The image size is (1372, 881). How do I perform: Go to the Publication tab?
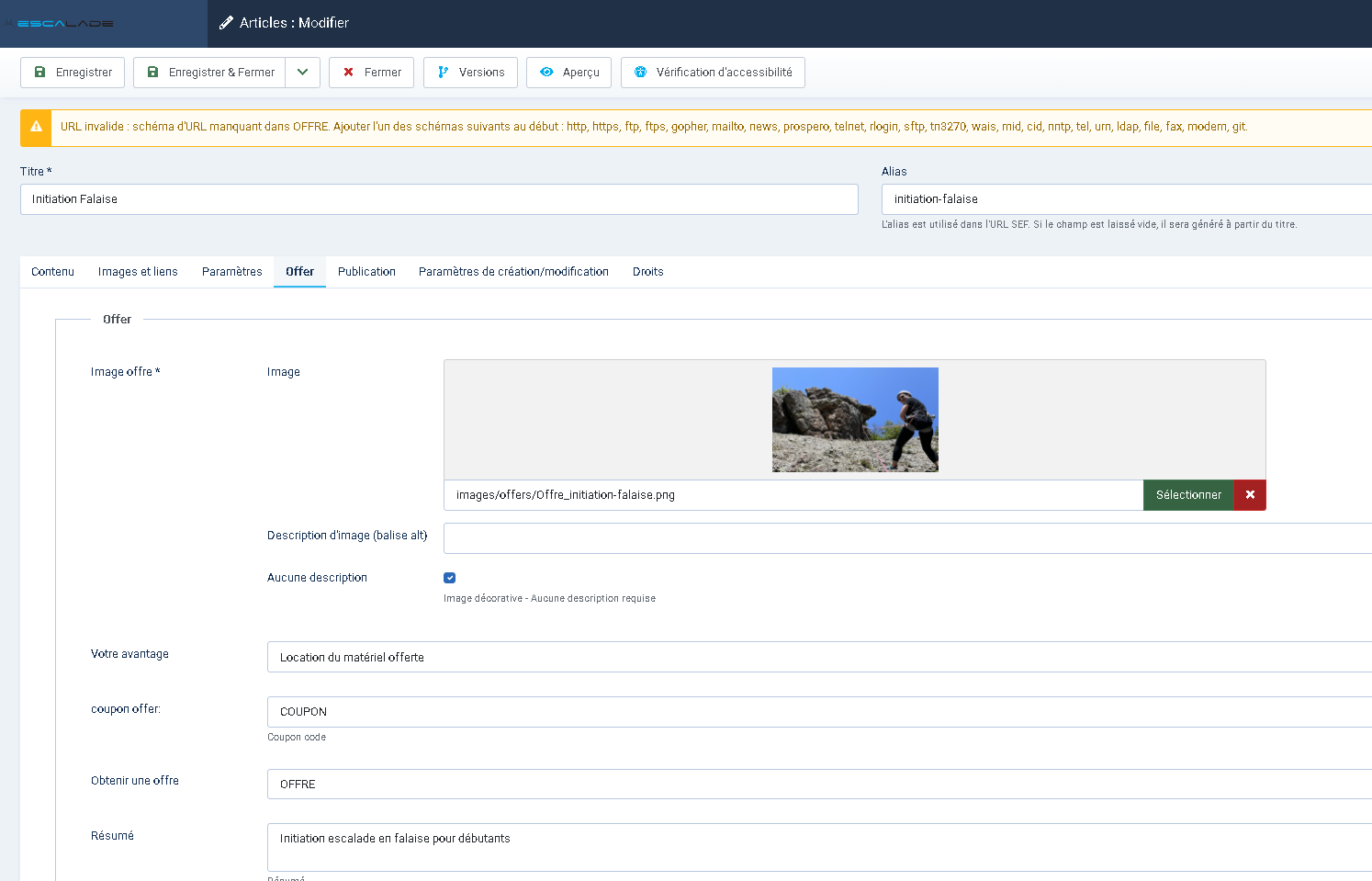[x=366, y=272]
